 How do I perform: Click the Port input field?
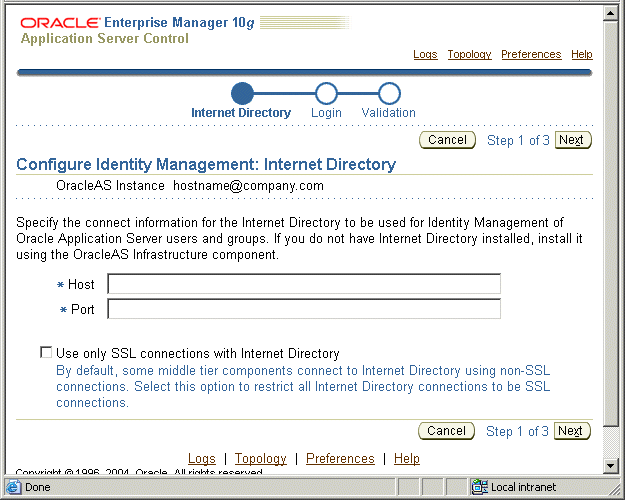pyautogui.click(x=304, y=309)
